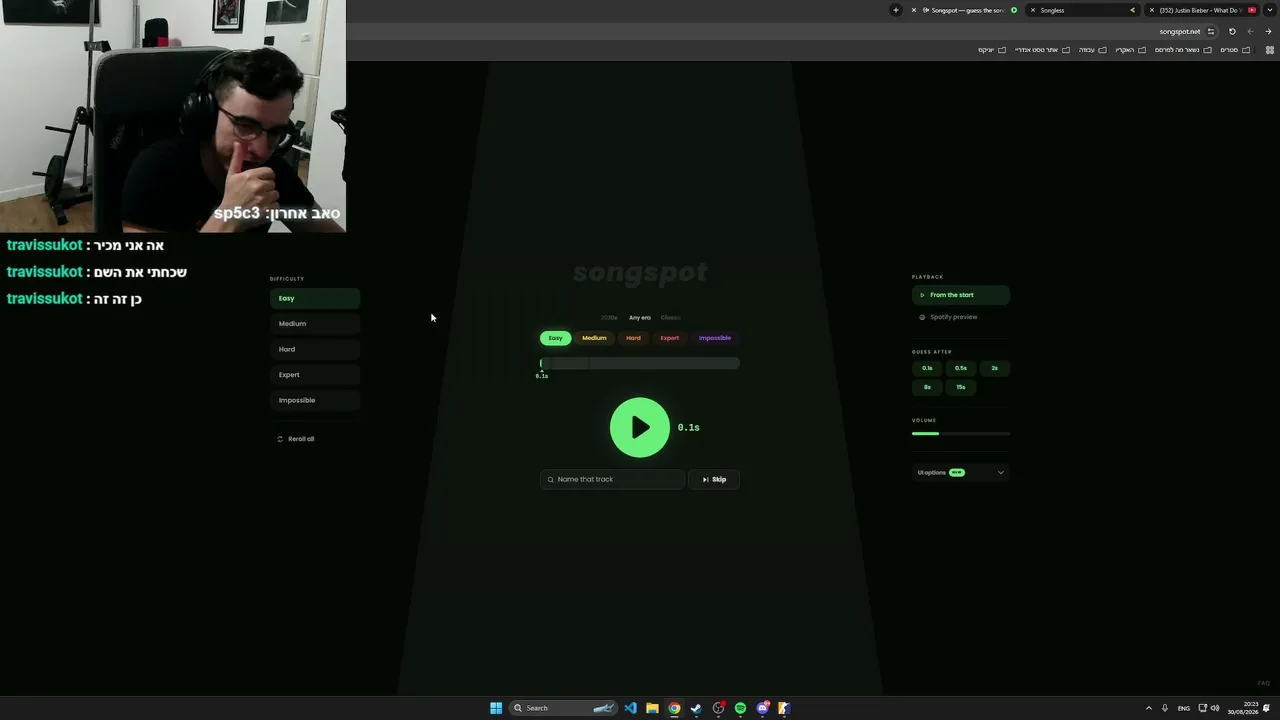Open File Explorer from the taskbar

point(652,708)
